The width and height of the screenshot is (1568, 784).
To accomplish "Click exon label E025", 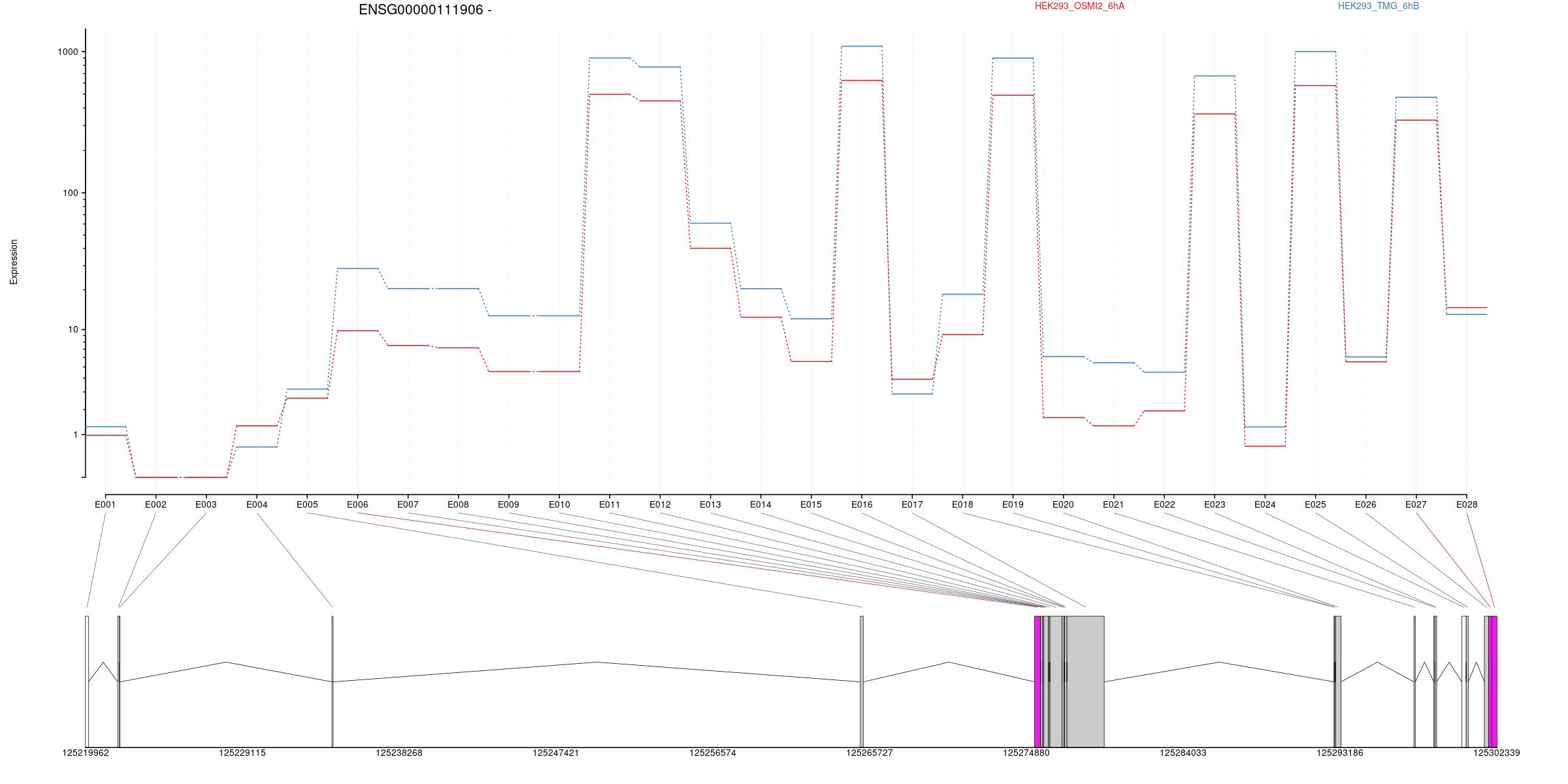I will pos(1315,504).
